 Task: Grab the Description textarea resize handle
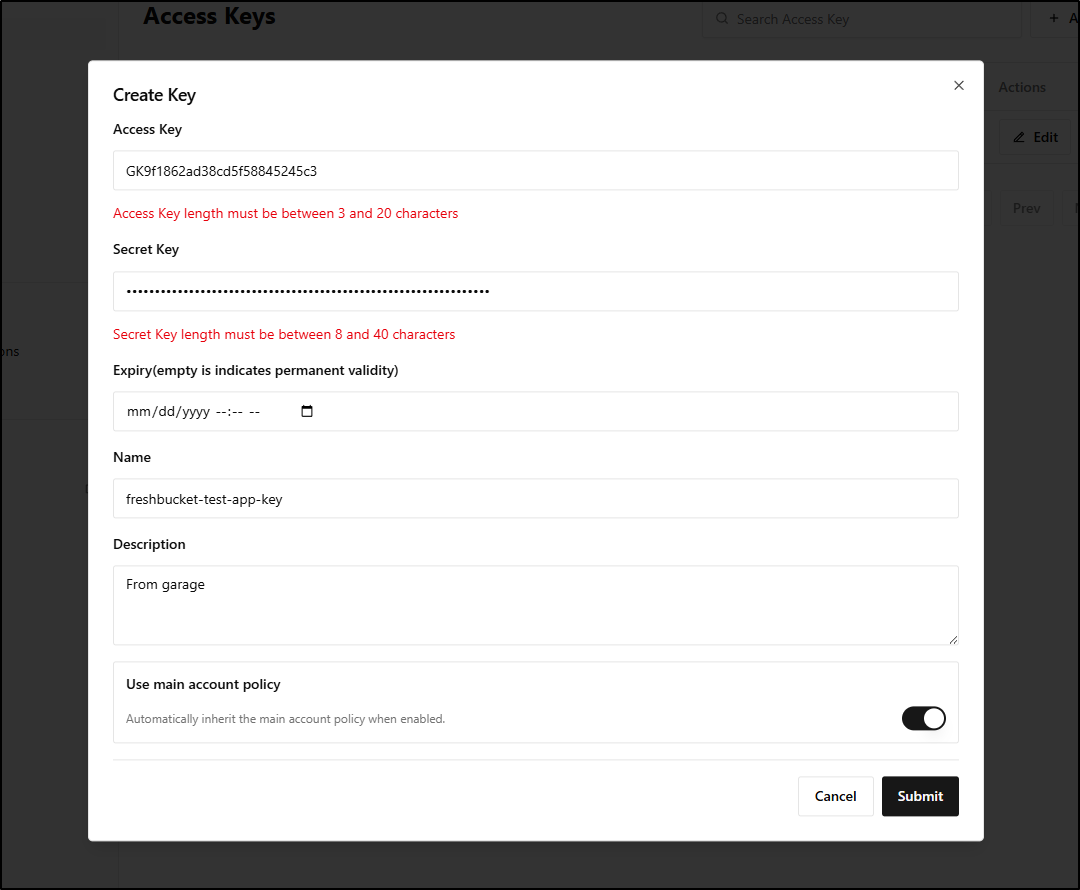click(x=953, y=639)
